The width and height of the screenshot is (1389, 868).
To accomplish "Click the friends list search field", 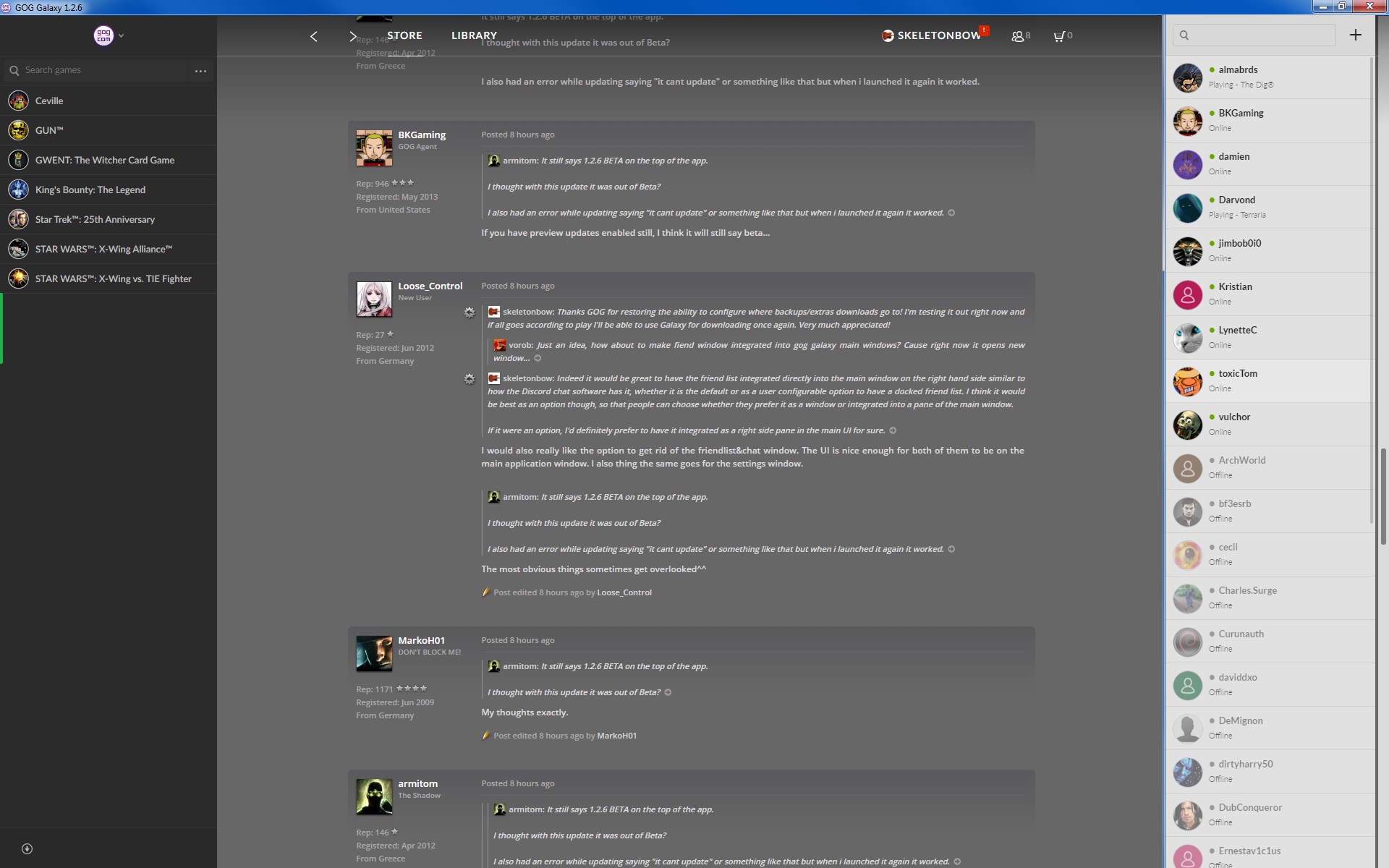I will 1254,35.
